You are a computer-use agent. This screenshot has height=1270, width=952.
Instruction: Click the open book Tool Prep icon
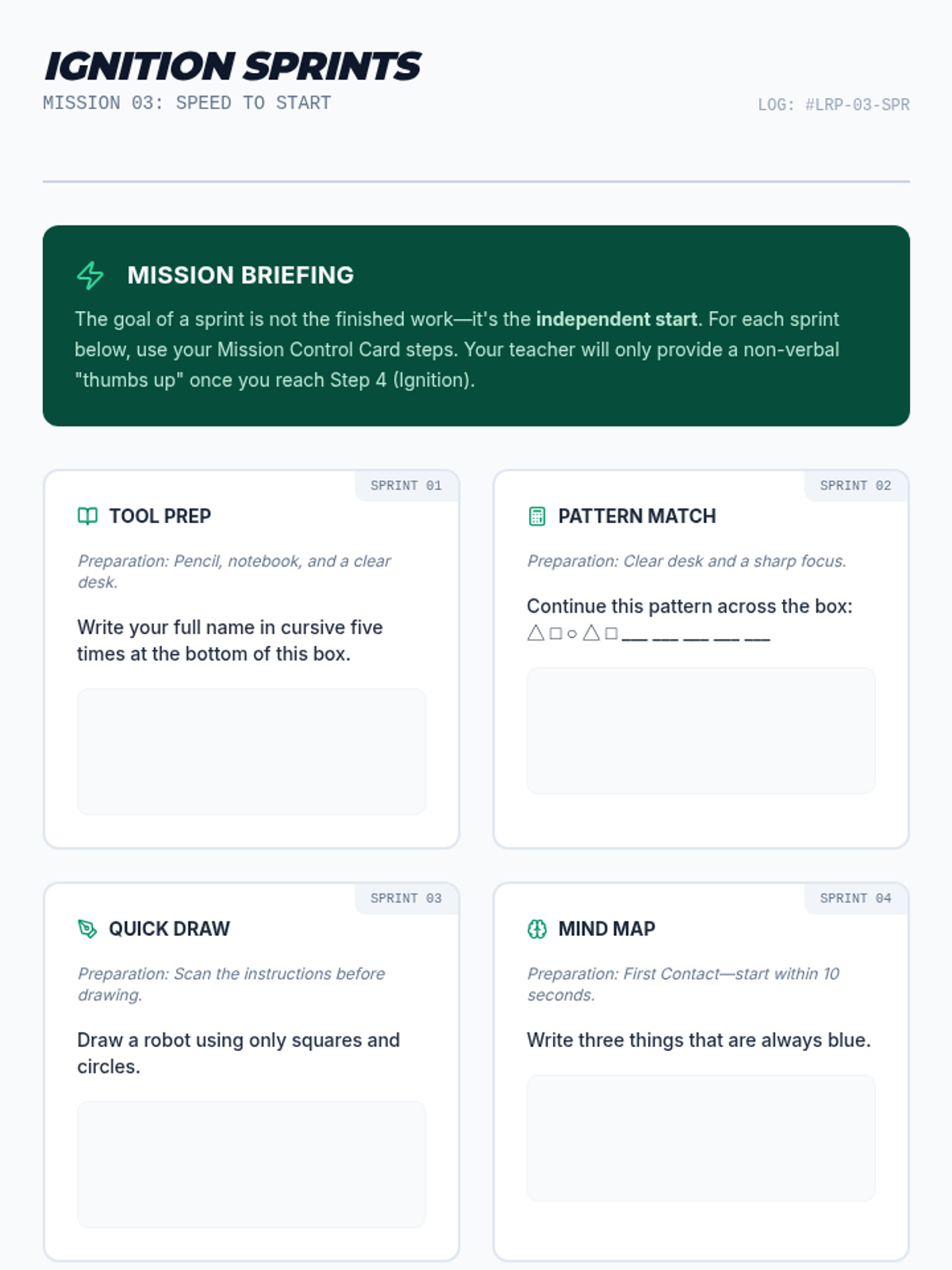[87, 516]
